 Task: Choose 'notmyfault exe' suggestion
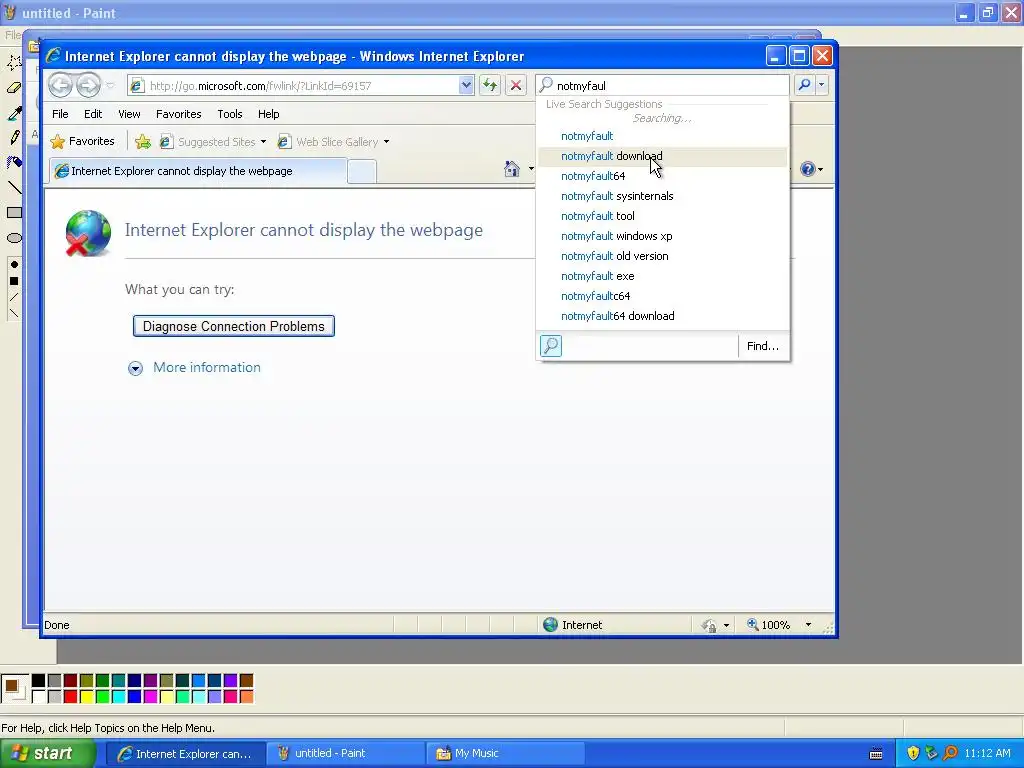(662, 276)
